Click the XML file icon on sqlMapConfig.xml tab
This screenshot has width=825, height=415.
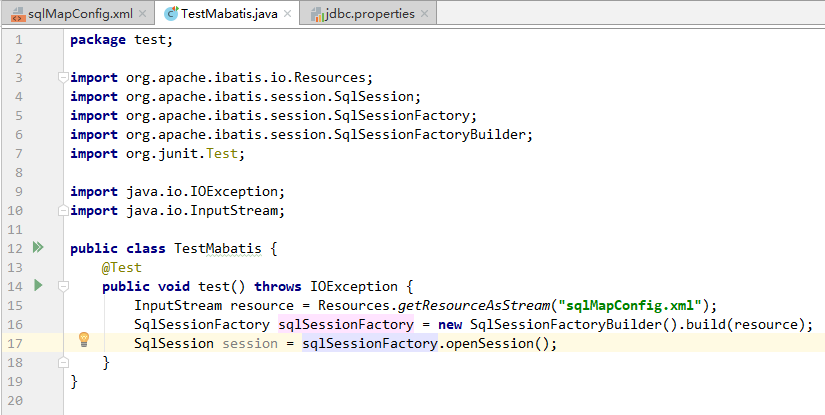(17, 14)
